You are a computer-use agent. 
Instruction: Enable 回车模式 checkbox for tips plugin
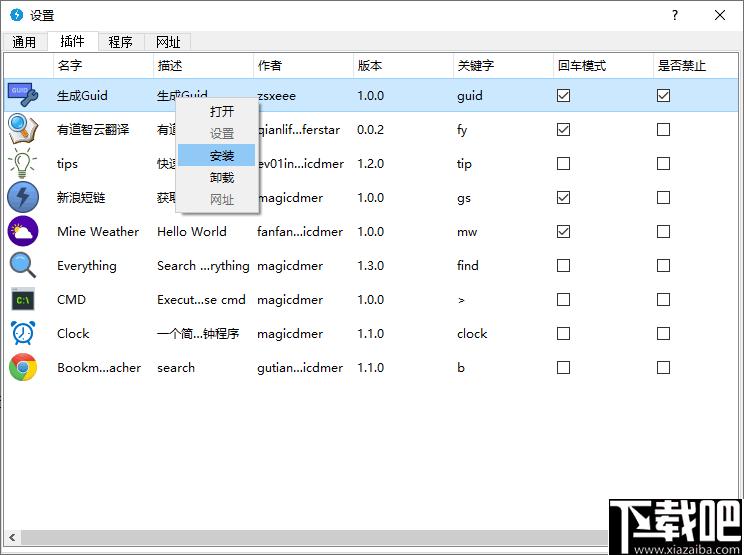tap(563, 164)
